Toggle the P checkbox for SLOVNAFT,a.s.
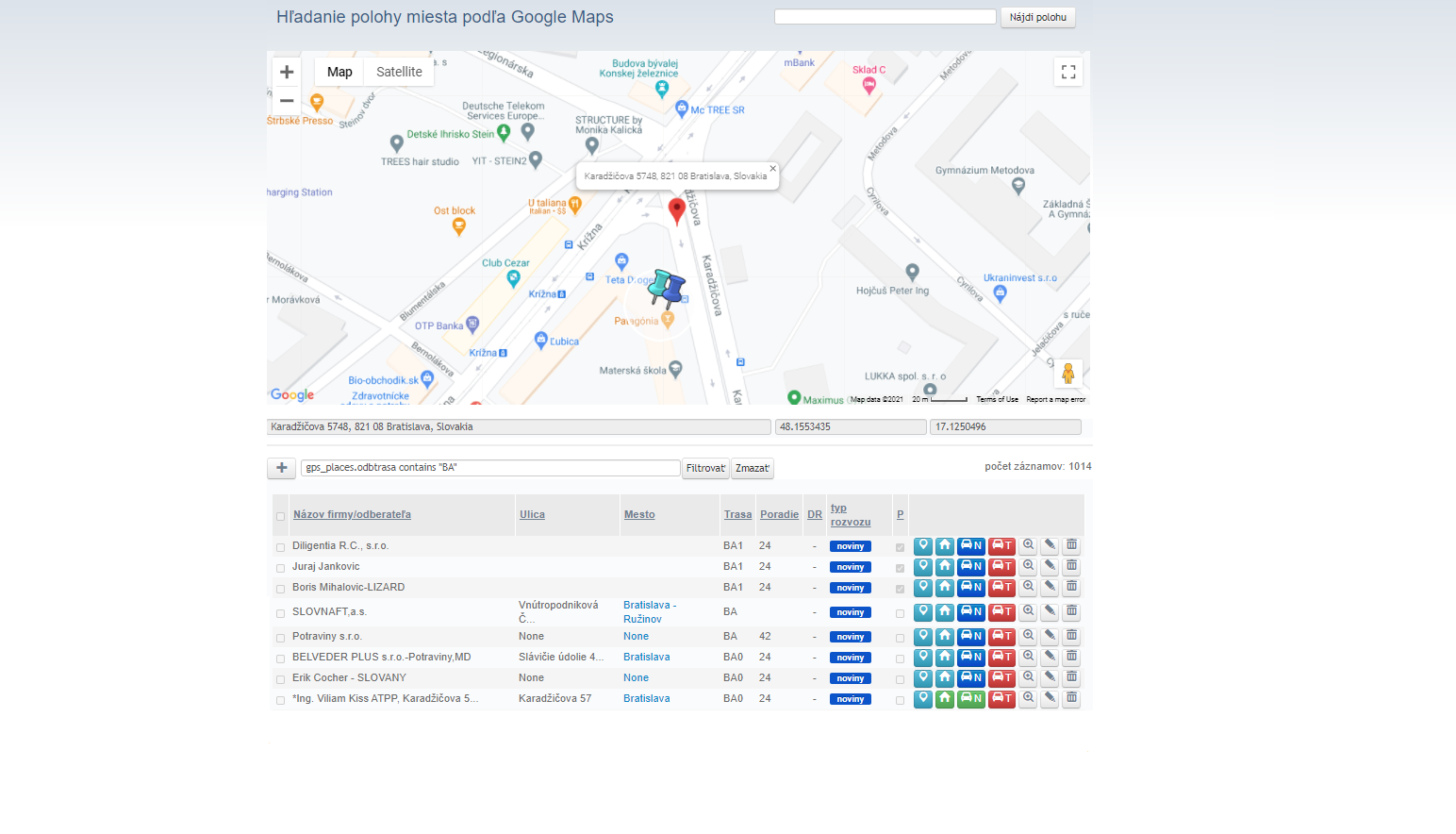This screenshot has height=834, width=1456. (x=900, y=613)
